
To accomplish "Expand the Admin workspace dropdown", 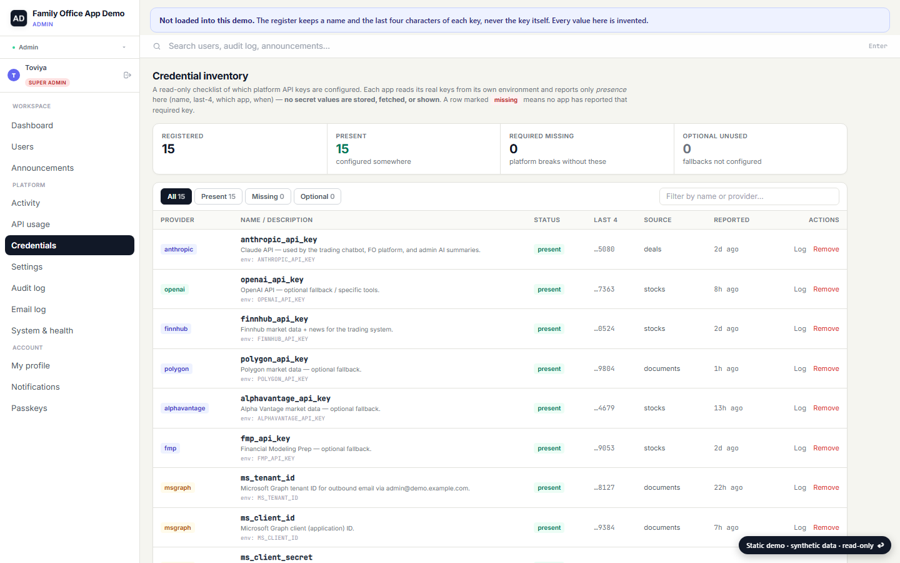I will 69,47.
